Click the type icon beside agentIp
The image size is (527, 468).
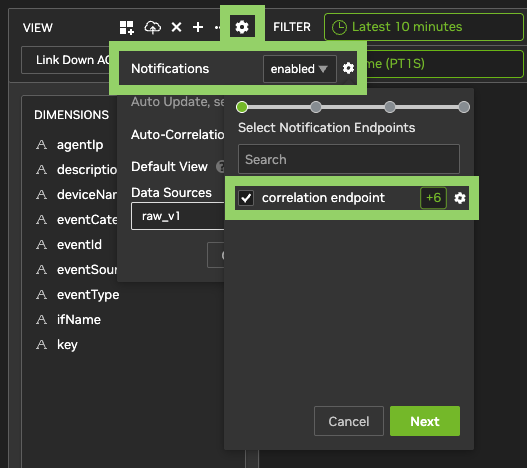41,145
